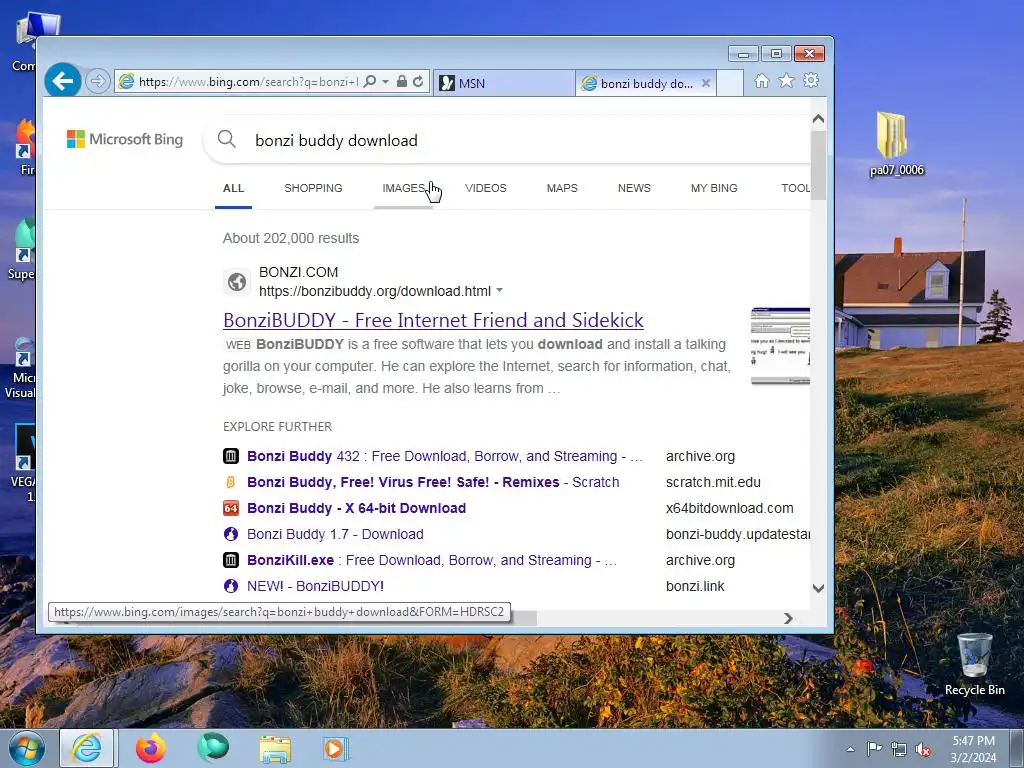Click the security lock icon in address bar
Screen dimensions: 1024x768
point(402,82)
